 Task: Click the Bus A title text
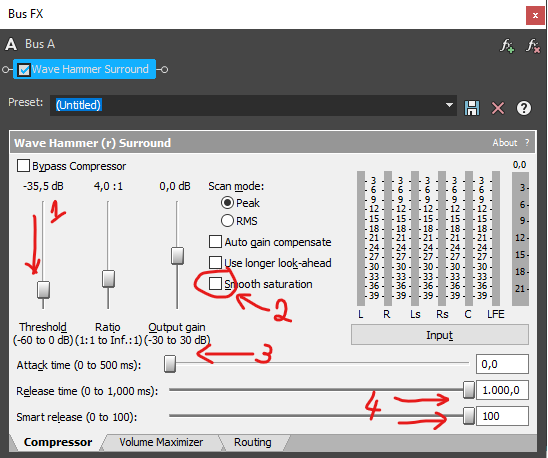(40, 44)
